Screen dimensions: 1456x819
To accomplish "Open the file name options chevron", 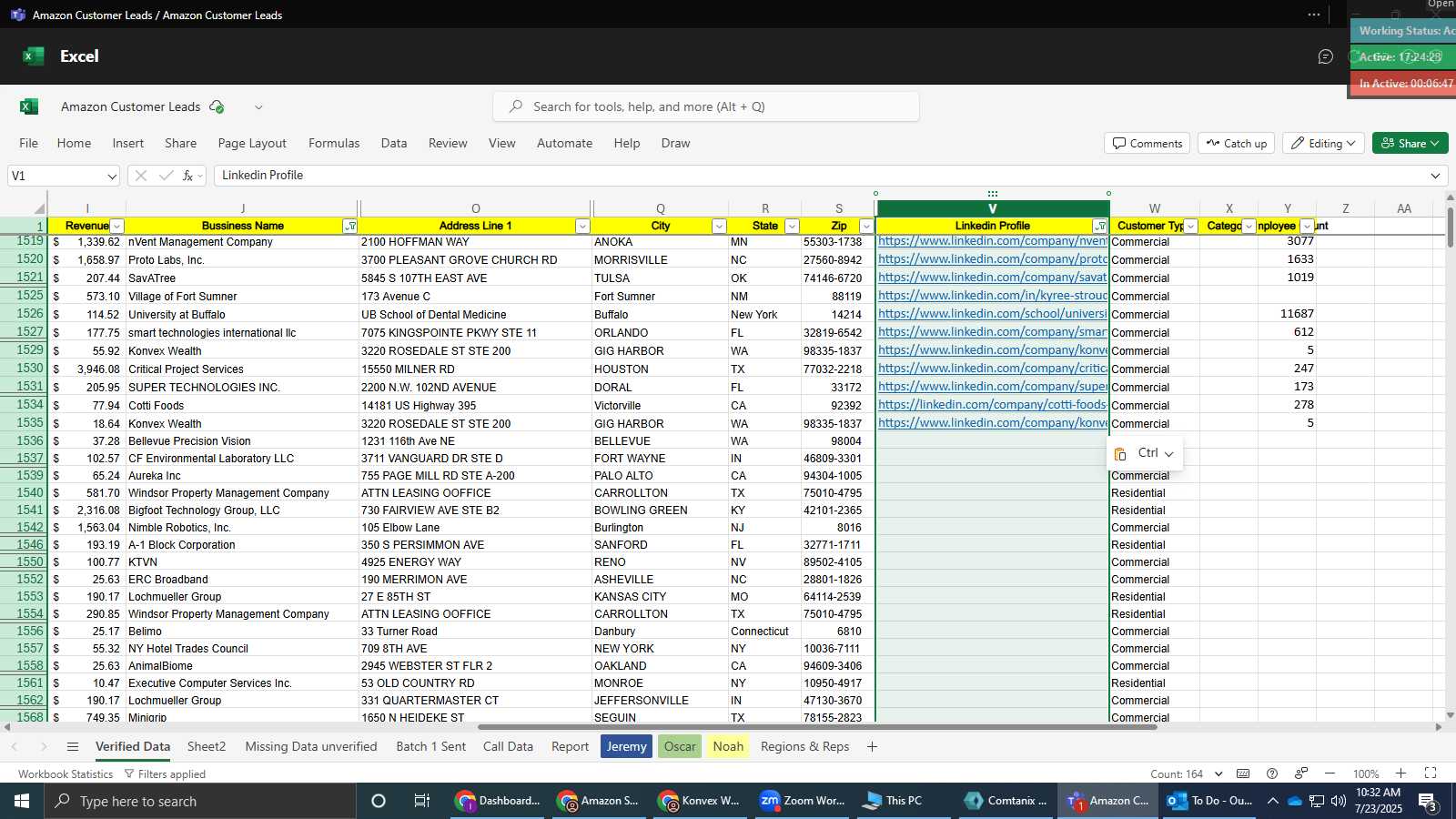I will (258, 106).
